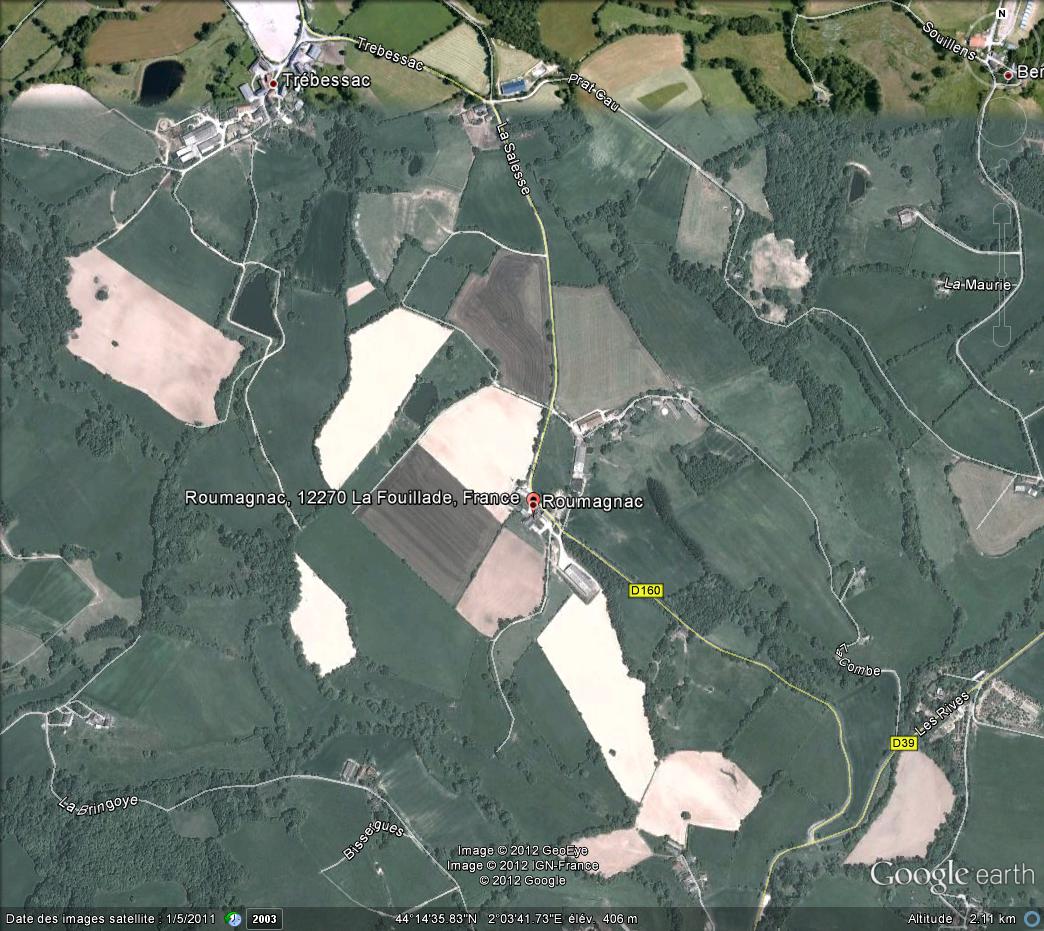Click the red village marker near Souillens

pos(1008,75)
